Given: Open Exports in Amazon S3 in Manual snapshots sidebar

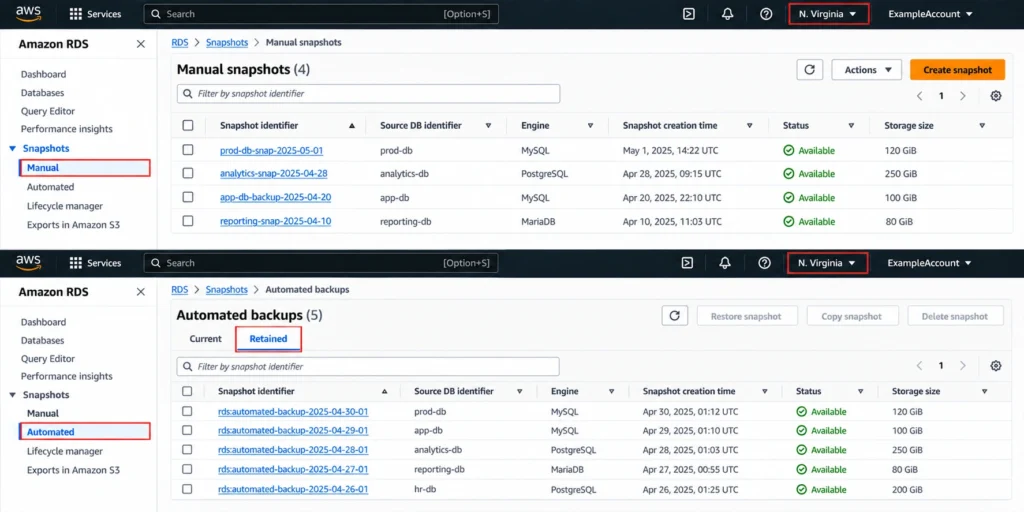Looking at the screenshot, I should tap(73, 225).
